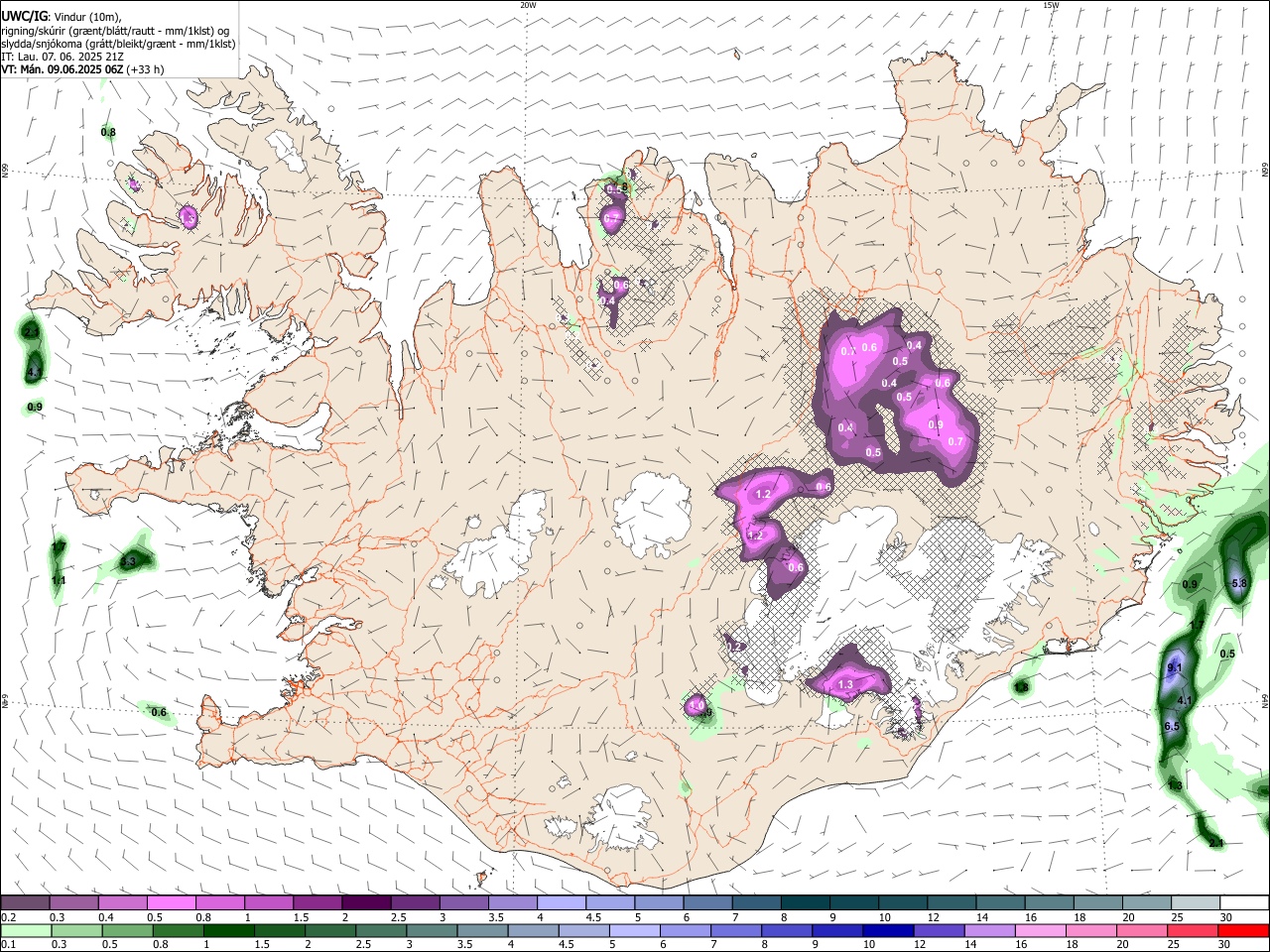Screen dimensions: 1270x952
Task: Select the 2.5 rain legend swatch
Action: 380,930
